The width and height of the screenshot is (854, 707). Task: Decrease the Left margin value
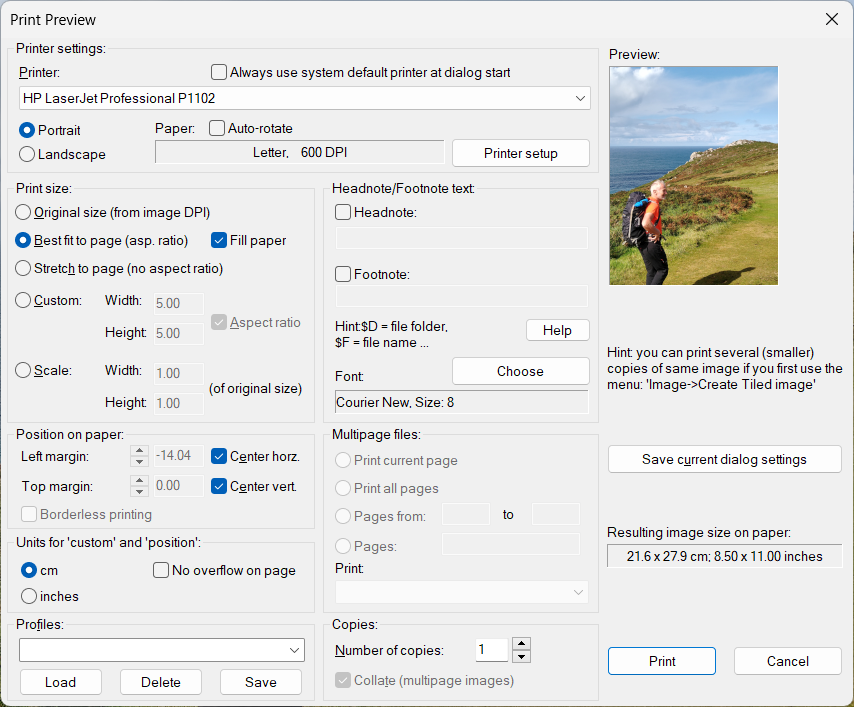click(x=139, y=461)
